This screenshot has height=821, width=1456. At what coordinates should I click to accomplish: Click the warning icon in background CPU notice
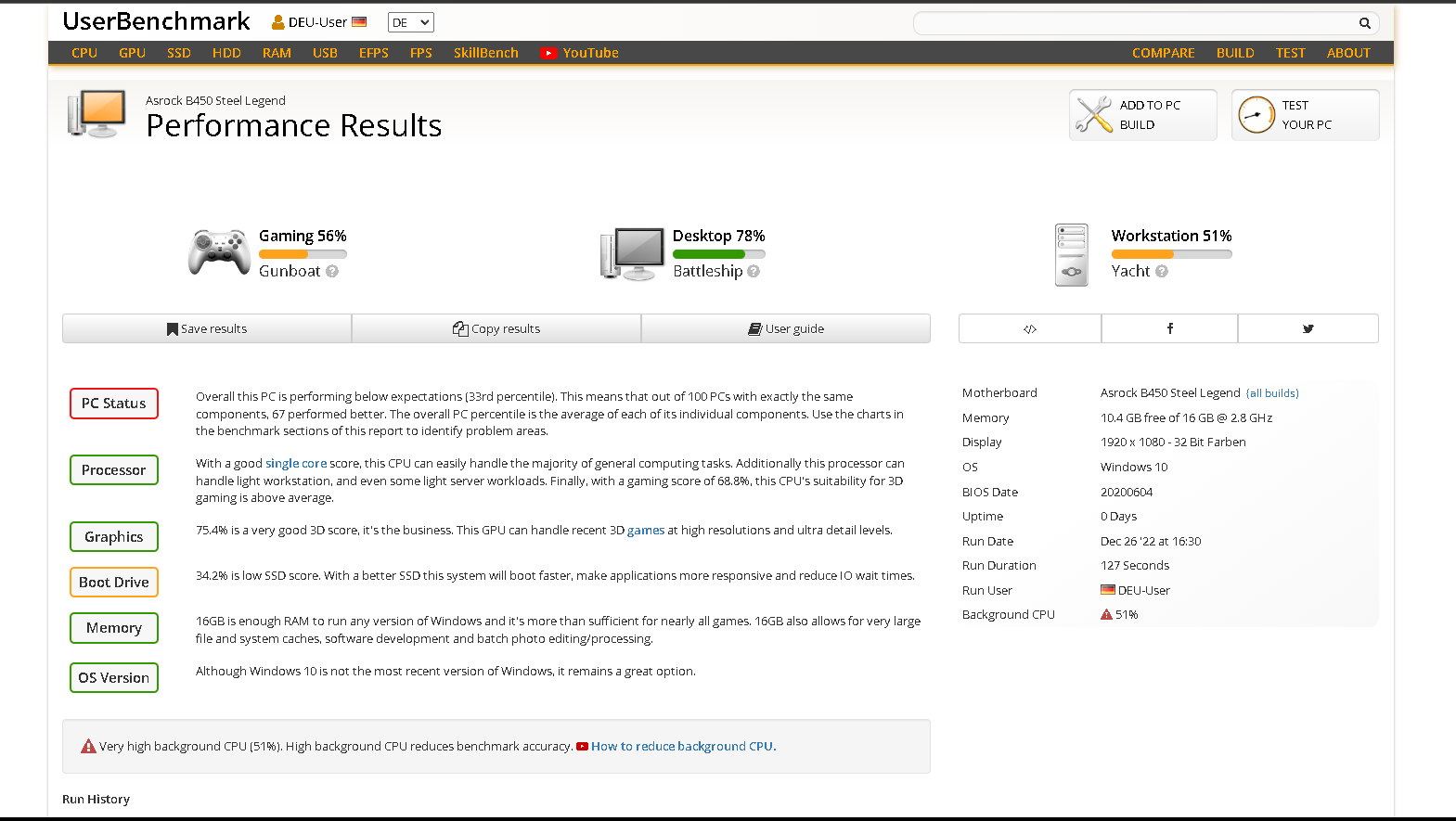88,747
